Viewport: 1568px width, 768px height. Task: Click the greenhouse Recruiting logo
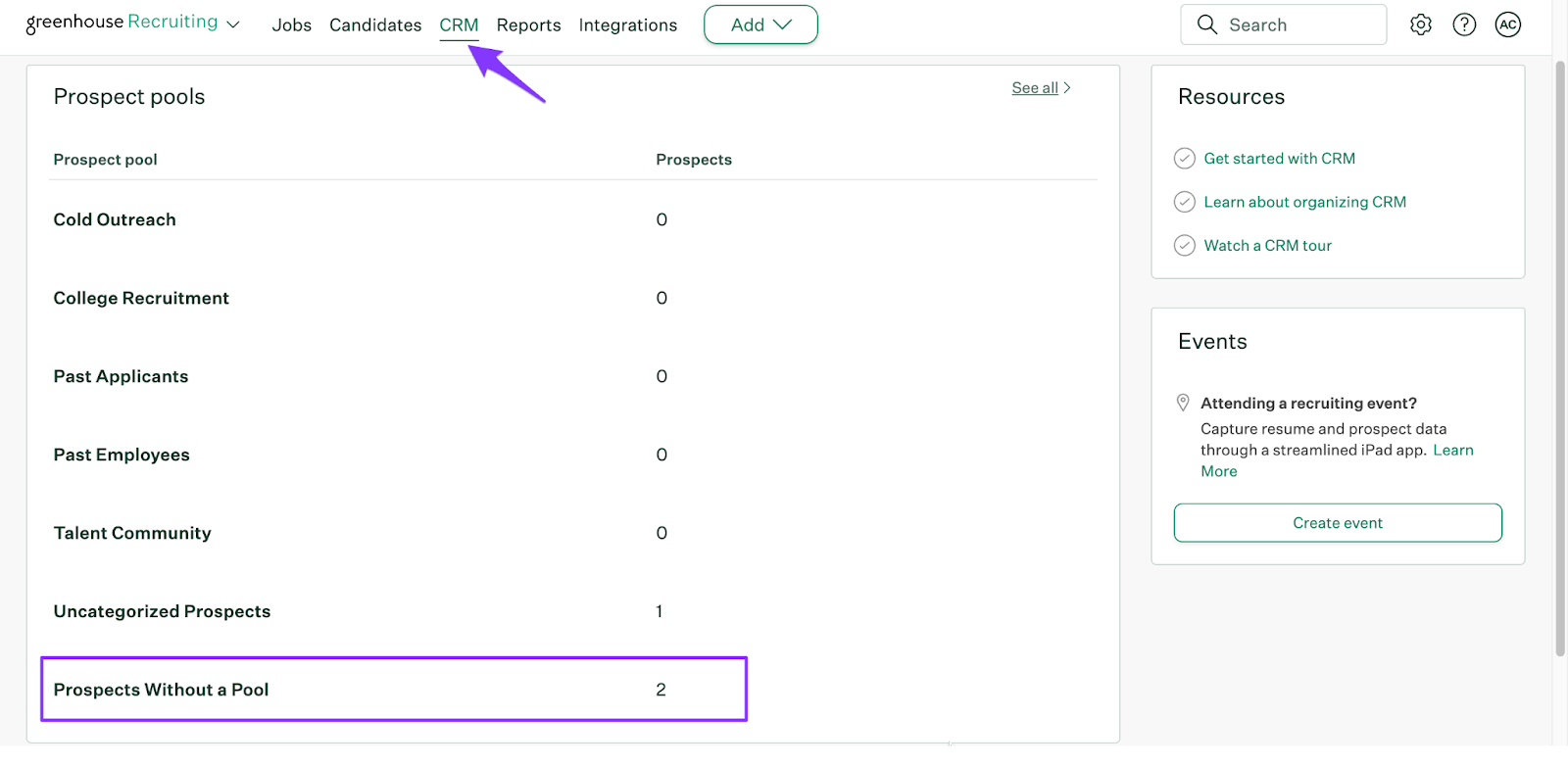coord(122,23)
